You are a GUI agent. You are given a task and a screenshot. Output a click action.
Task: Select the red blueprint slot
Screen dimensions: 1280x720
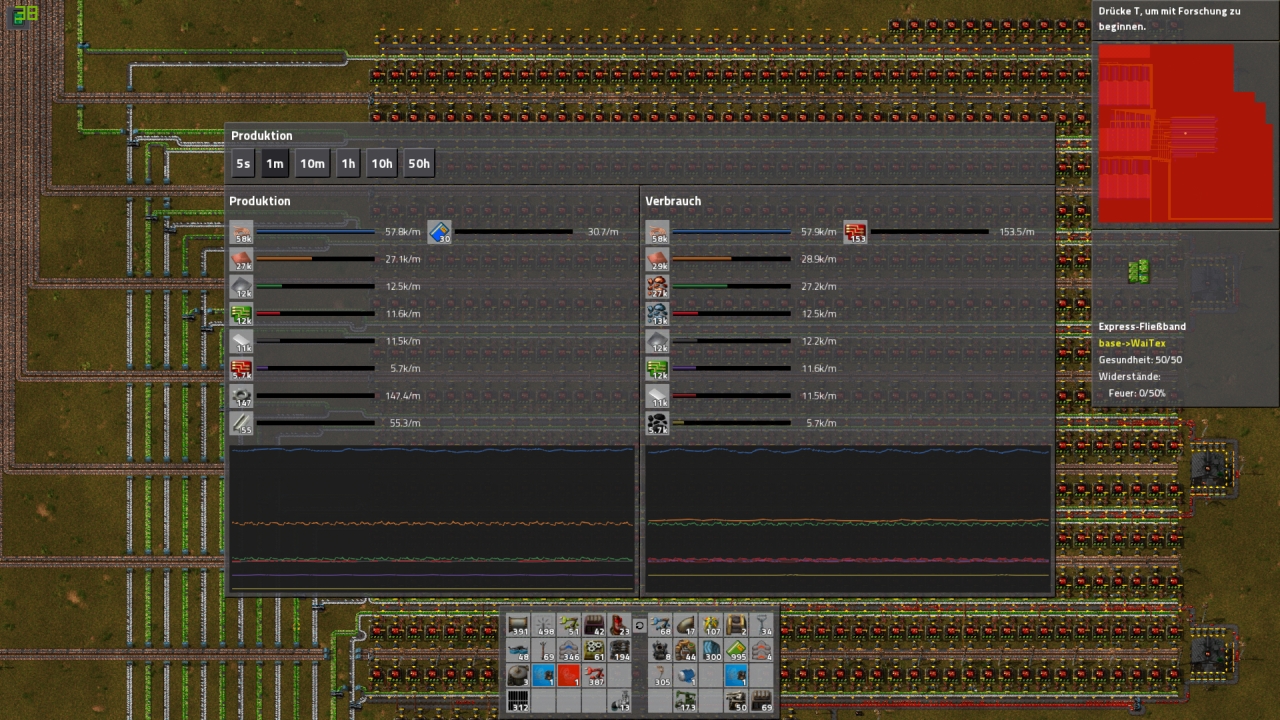point(569,675)
